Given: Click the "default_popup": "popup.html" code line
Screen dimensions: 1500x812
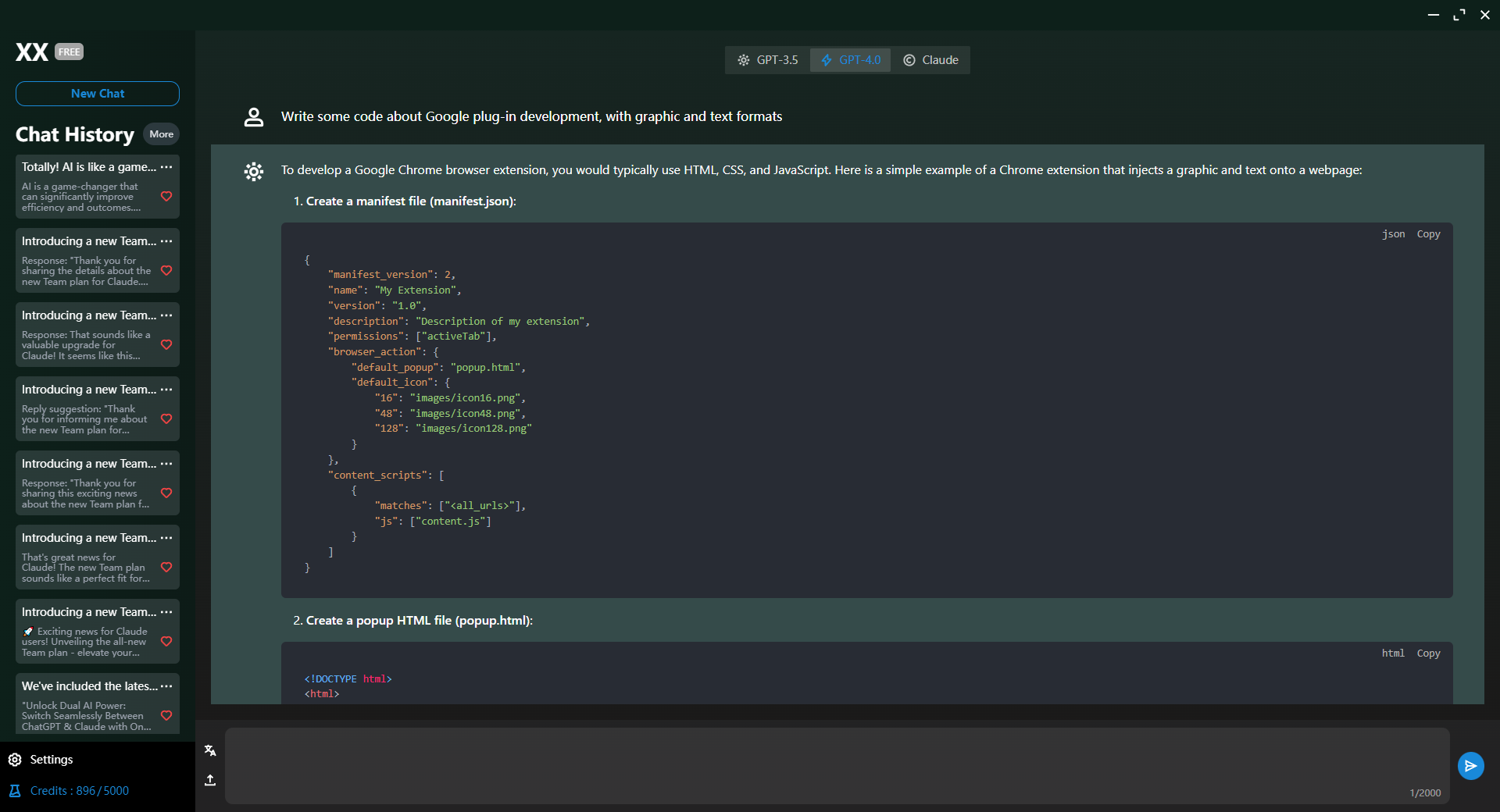Looking at the screenshot, I should (438, 367).
